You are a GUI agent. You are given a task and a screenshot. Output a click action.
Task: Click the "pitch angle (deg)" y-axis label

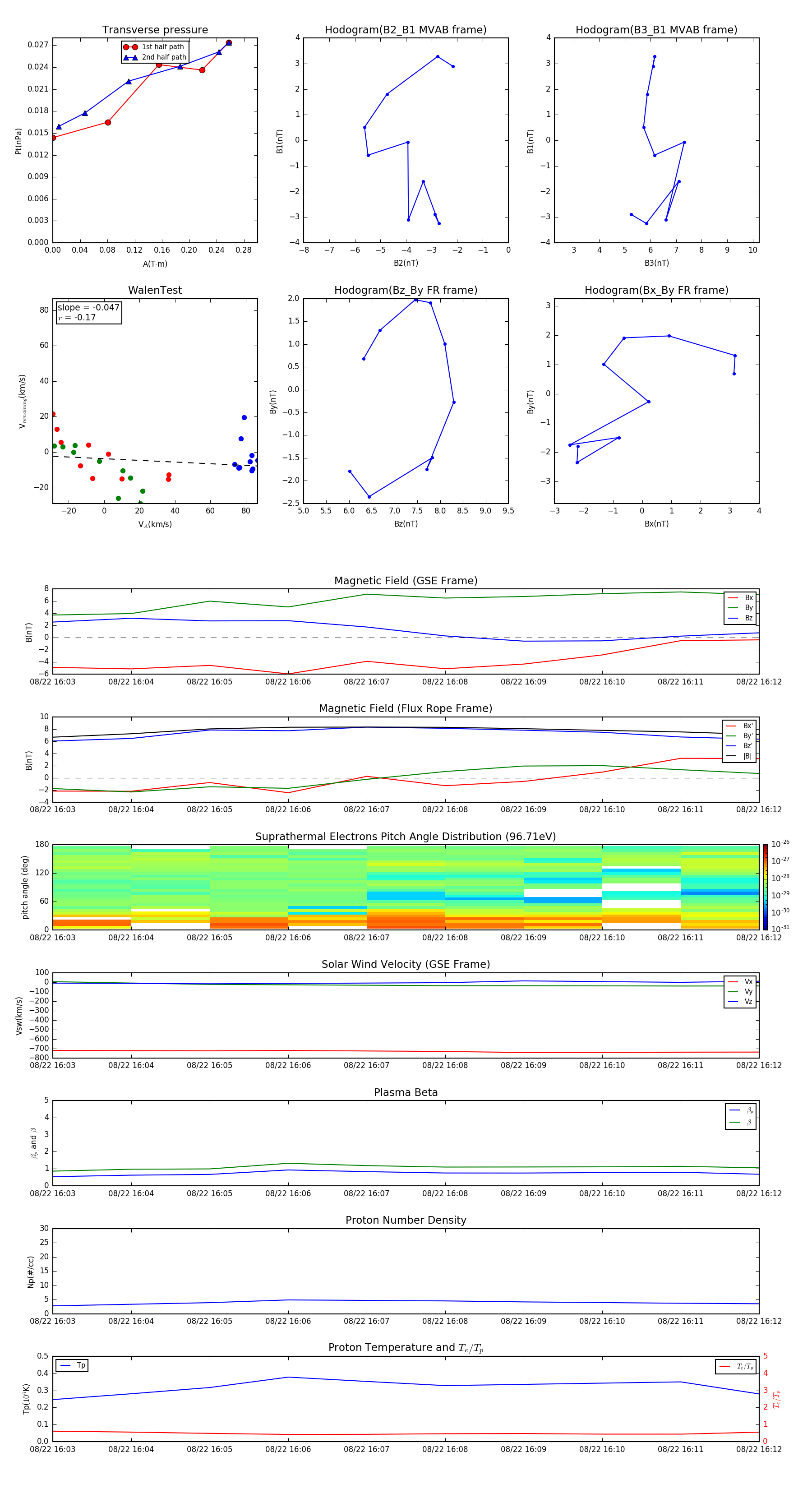pos(25,887)
